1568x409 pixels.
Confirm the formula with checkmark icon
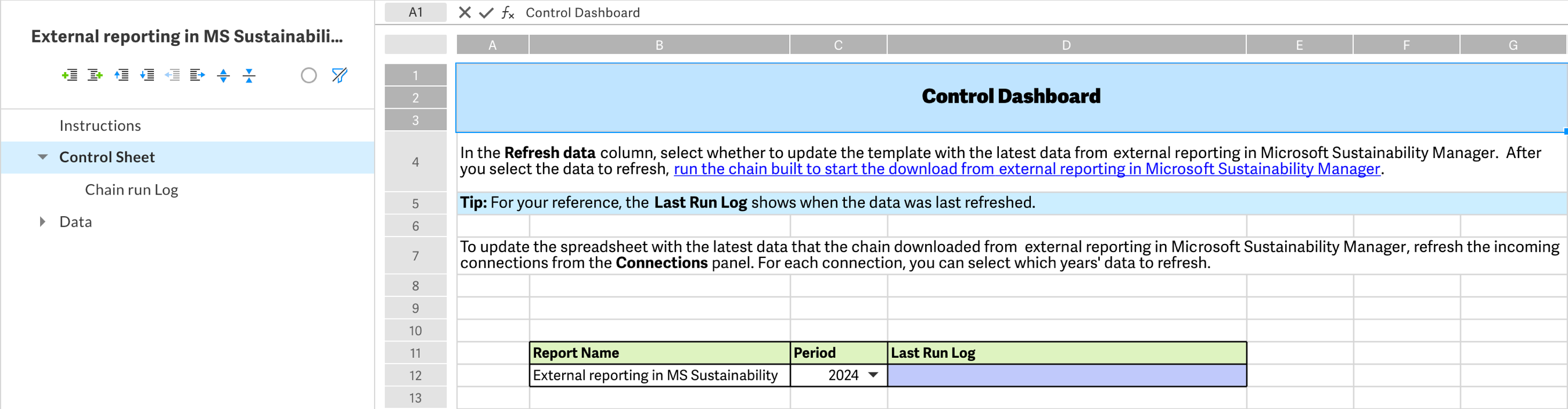point(485,13)
